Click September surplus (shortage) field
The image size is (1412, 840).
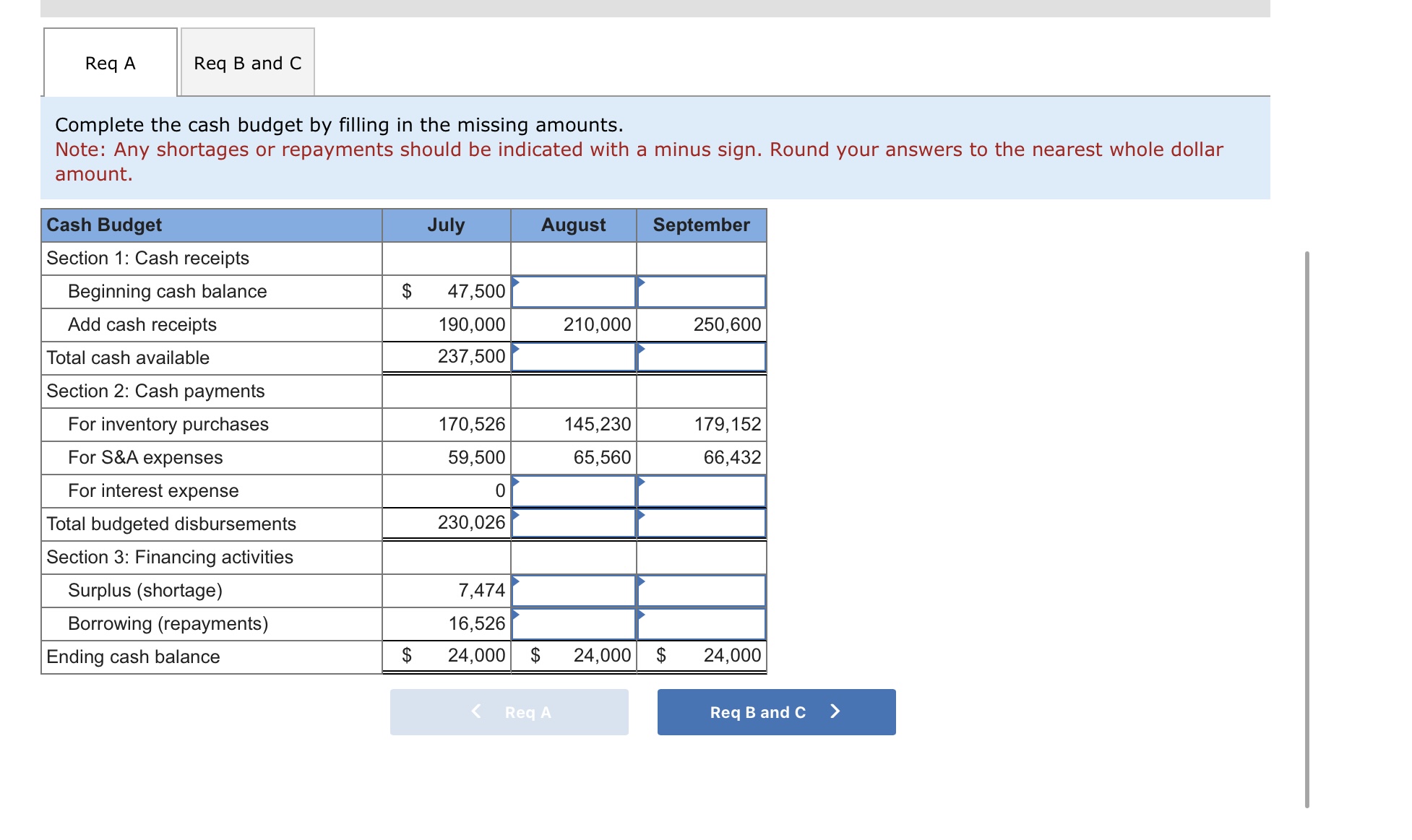coord(701,591)
